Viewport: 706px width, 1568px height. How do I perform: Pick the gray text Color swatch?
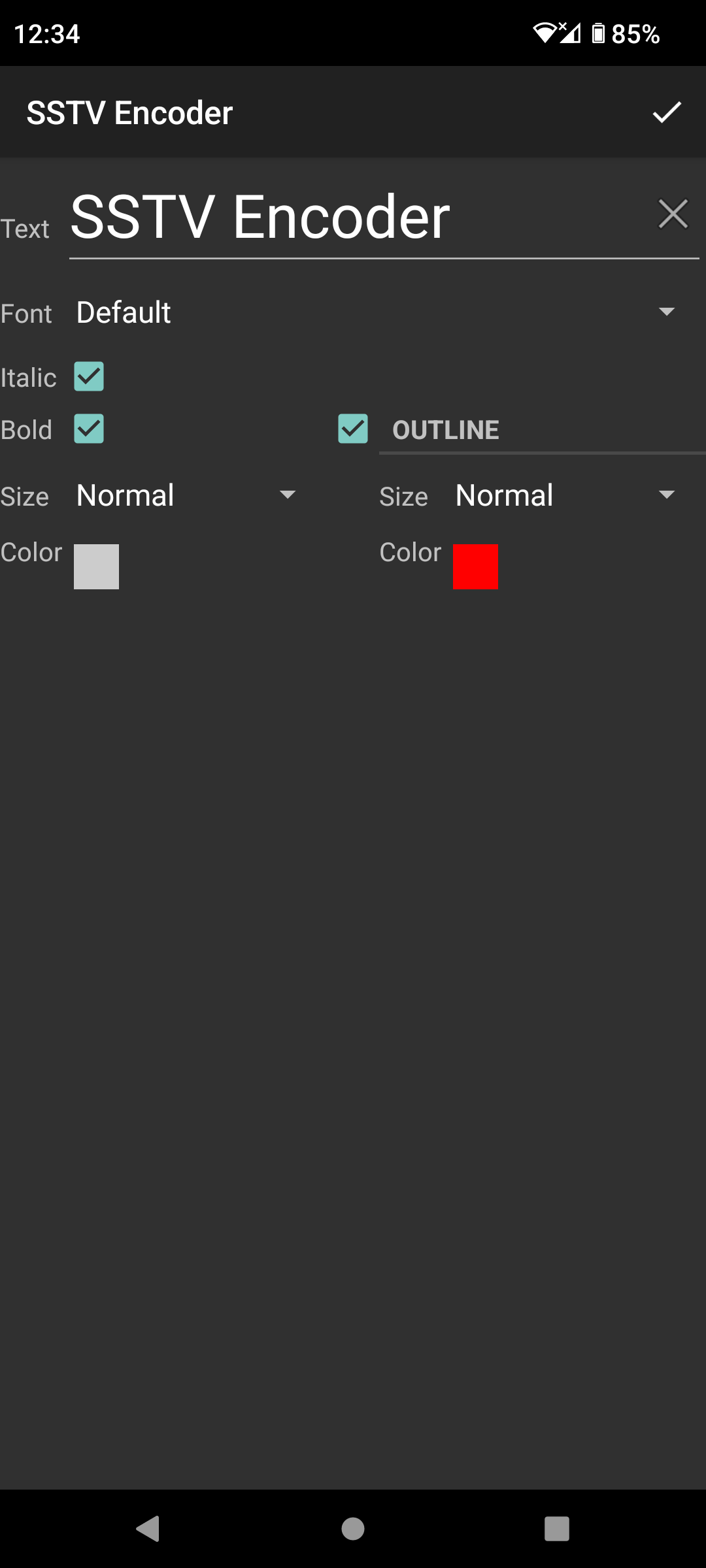(x=96, y=566)
